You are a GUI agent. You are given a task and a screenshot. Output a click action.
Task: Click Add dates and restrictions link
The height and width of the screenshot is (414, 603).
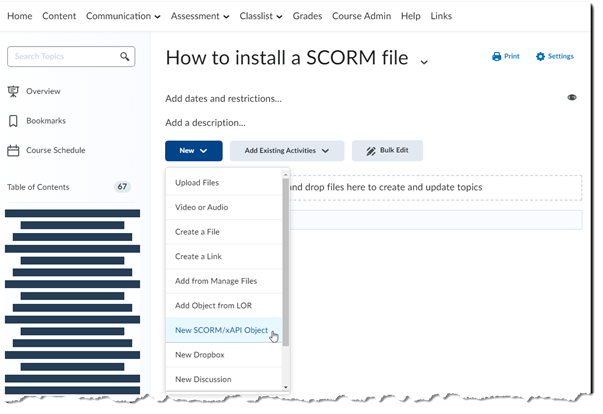(x=223, y=98)
